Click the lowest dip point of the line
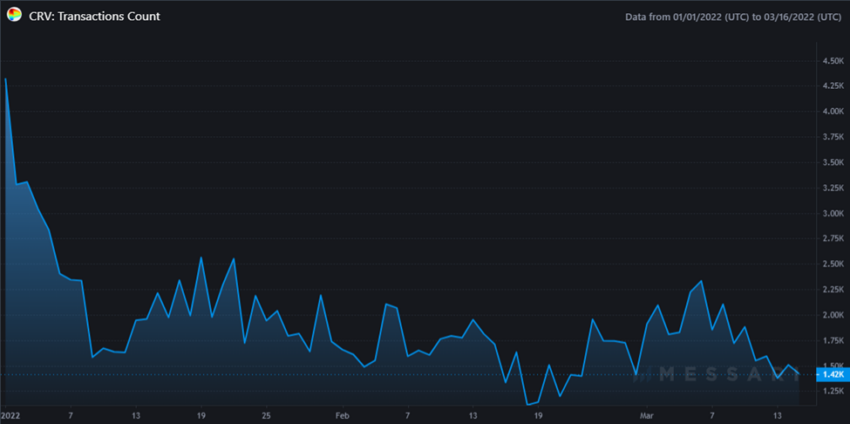850x424 pixels. (527, 404)
